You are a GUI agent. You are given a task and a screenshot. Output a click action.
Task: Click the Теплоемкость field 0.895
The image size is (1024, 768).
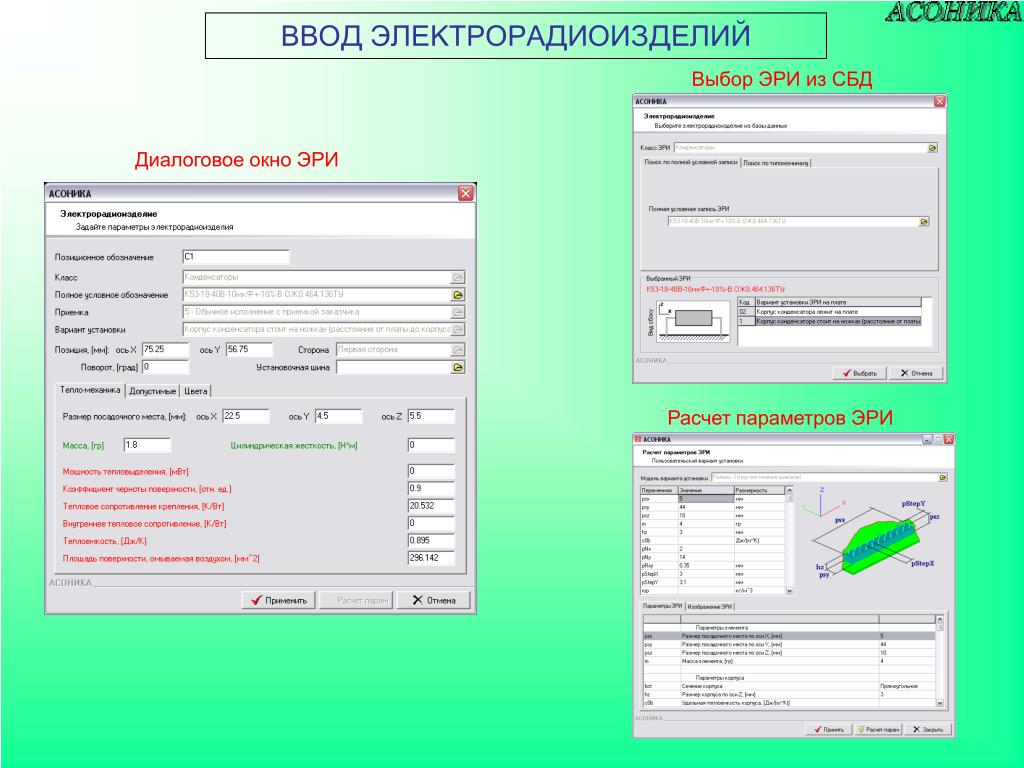click(431, 541)
